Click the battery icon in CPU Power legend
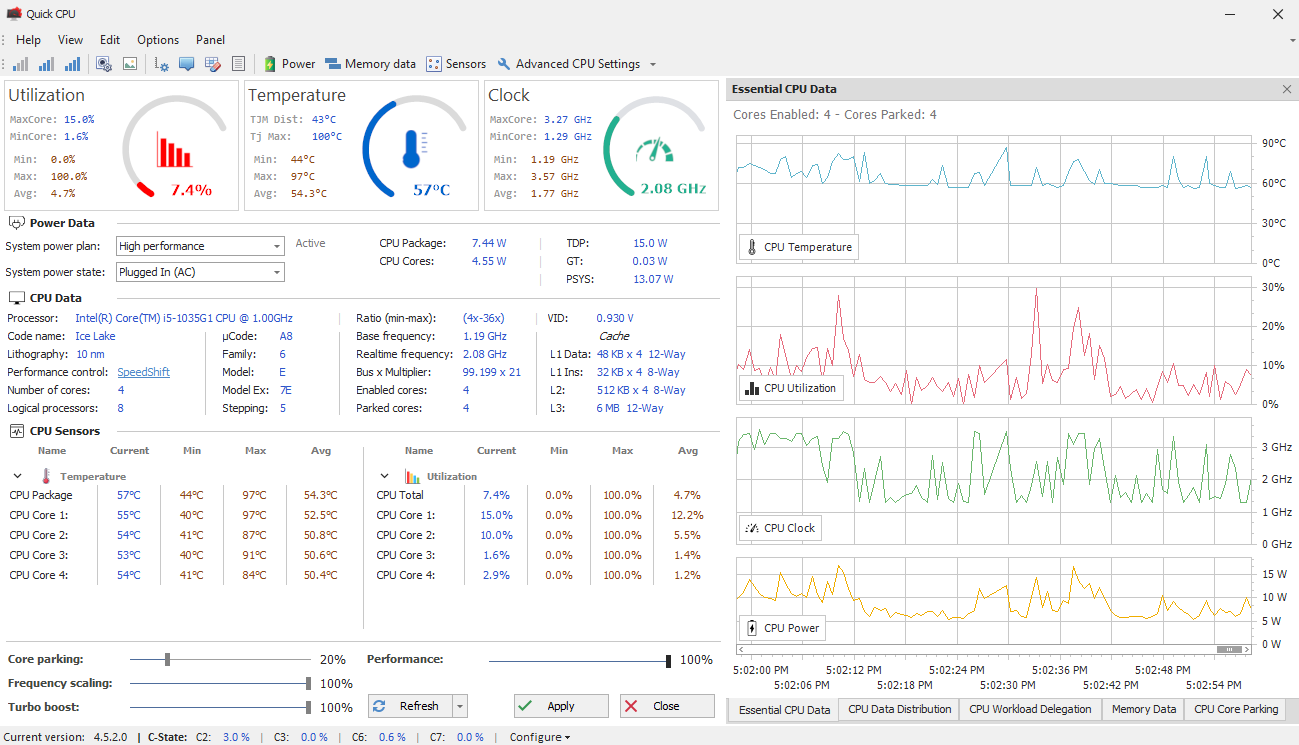Viewport: 1299px width, 745px height. click(x=752, y=628)
